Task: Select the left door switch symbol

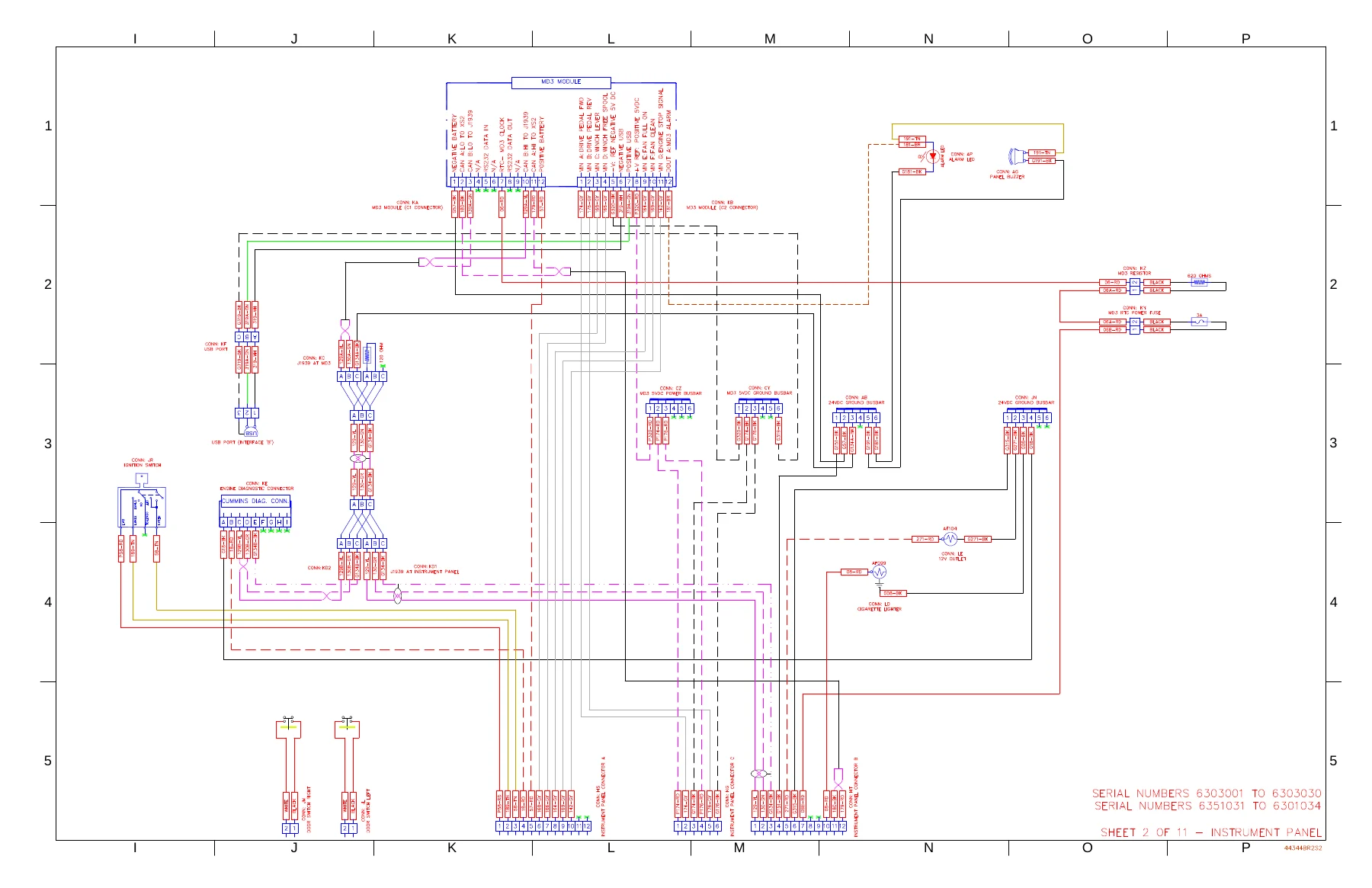Action: 347,728
